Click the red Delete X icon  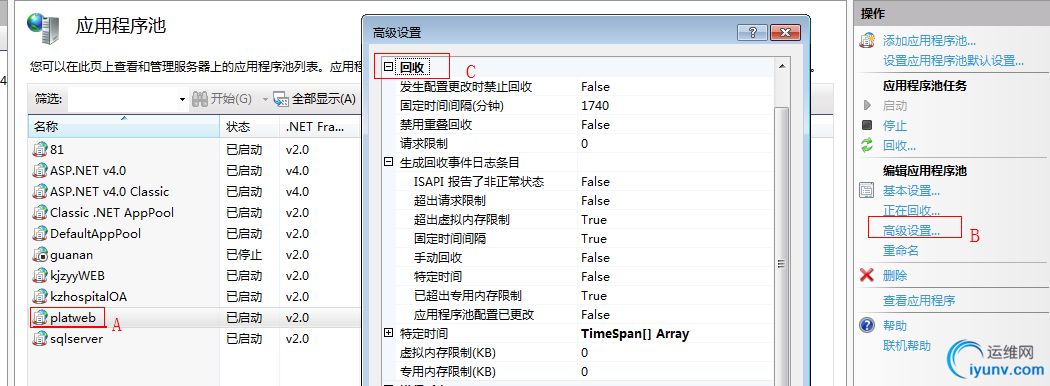[x=867, y=275]
